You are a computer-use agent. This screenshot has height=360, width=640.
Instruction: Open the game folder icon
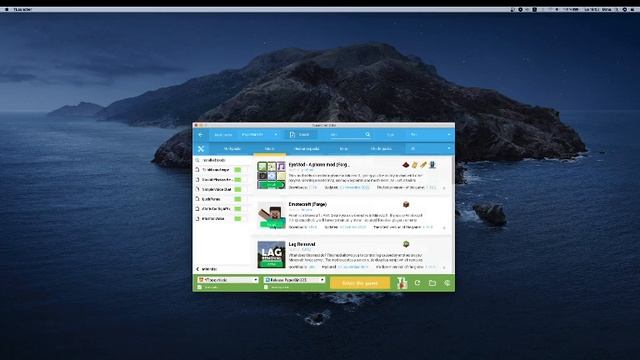tap(432, 282)
